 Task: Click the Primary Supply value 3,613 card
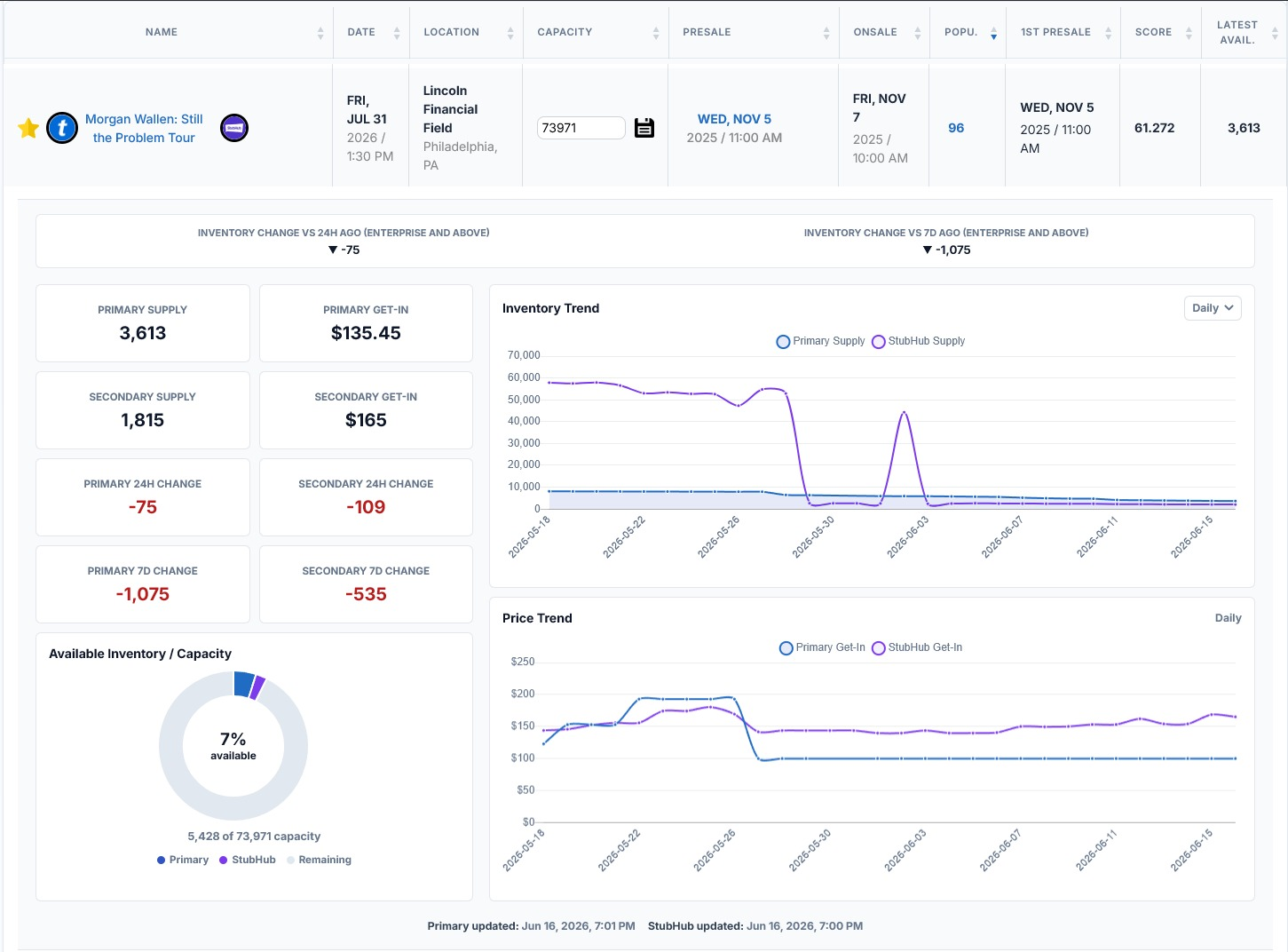click(x=143, y=323)
